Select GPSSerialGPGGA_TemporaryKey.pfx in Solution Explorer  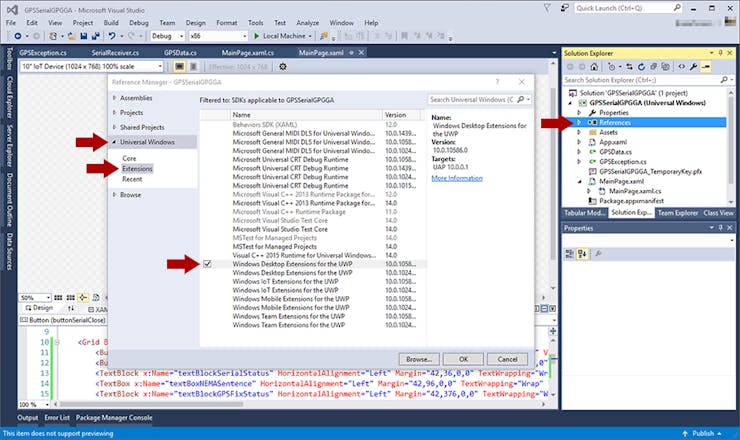[x=650, y=171]
